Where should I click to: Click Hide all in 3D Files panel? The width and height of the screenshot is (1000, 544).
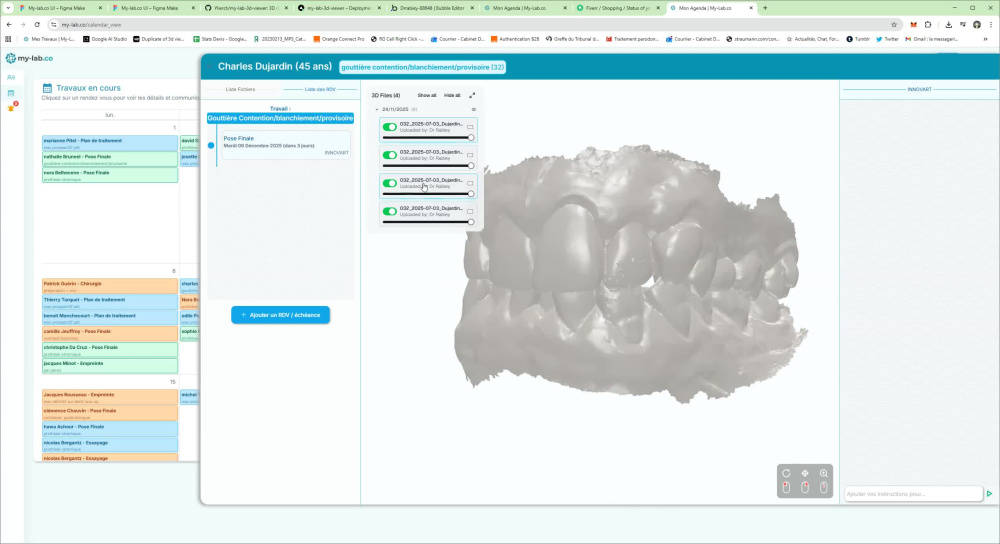coord(452,95)
